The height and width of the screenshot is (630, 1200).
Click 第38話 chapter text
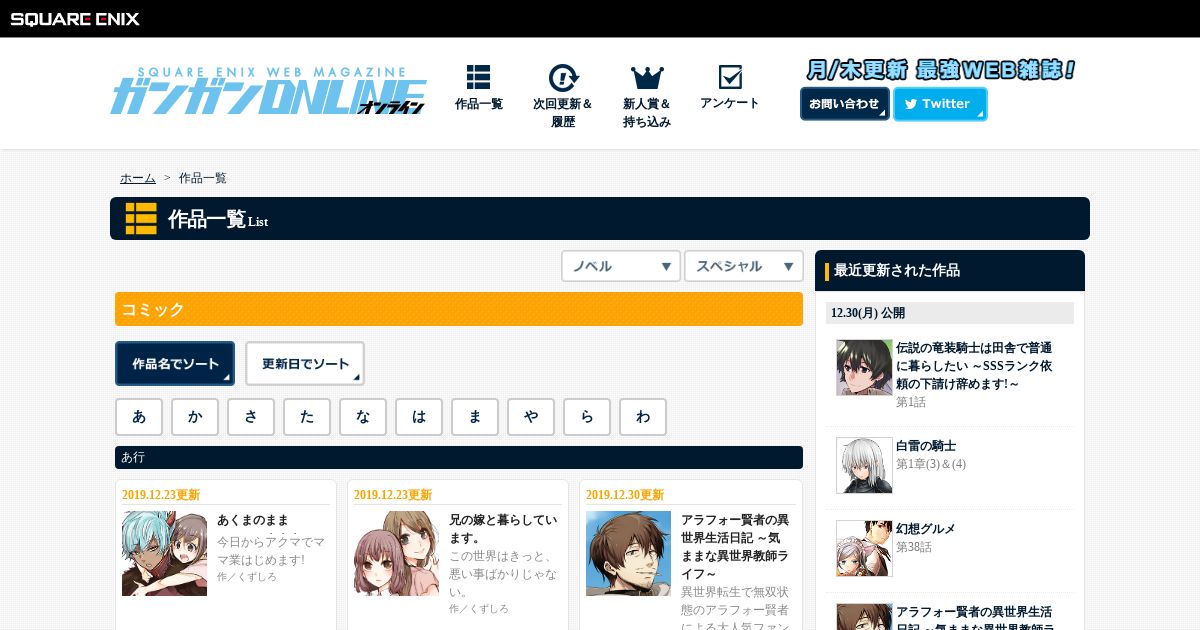(x=914, y=547)
